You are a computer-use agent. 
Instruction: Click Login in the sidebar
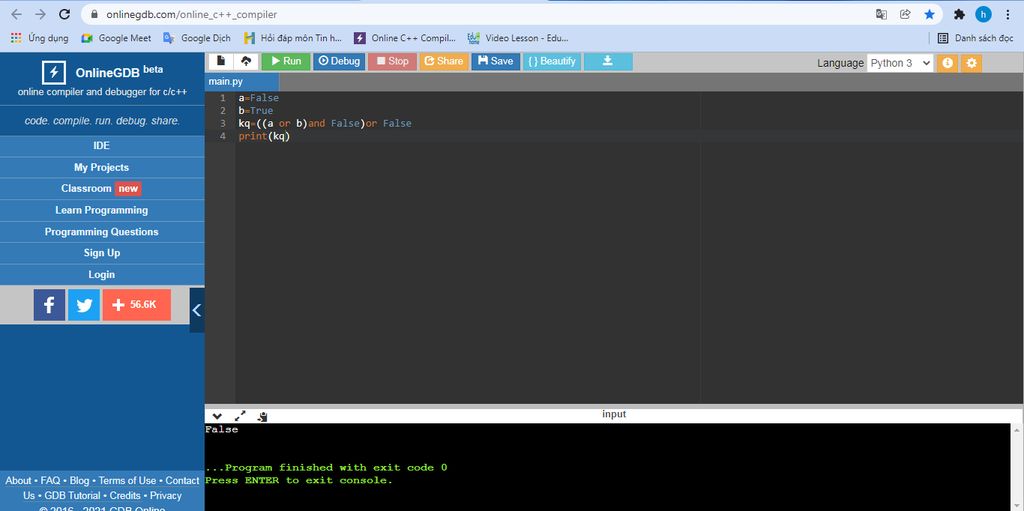pyautogui.click(x=102, y=274)
